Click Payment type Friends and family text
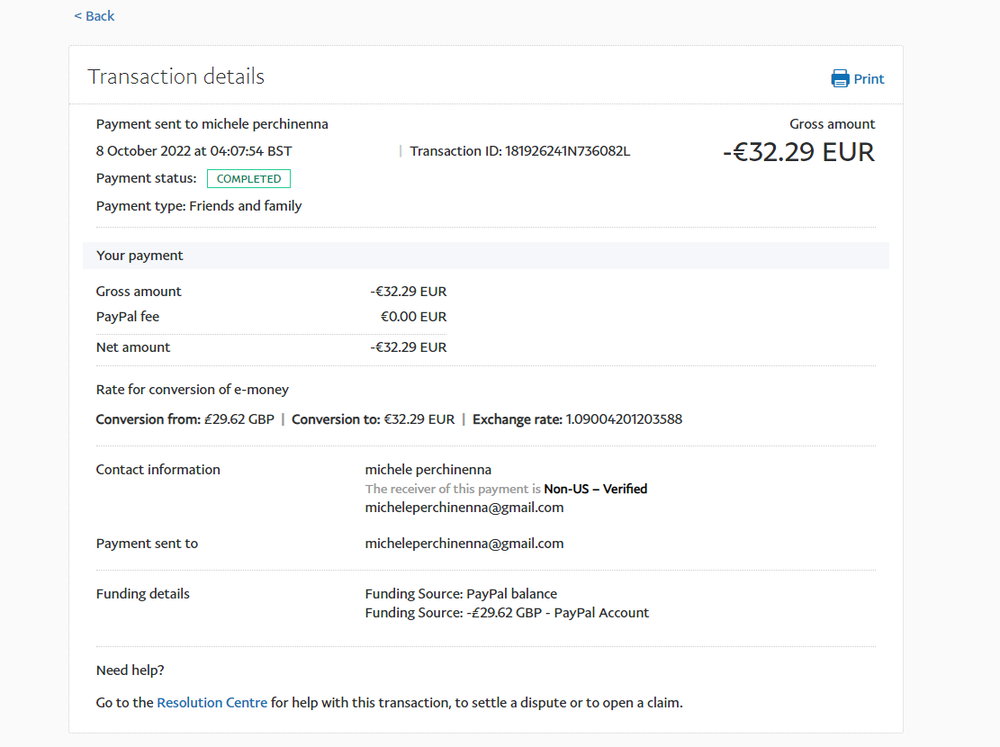 199,206
